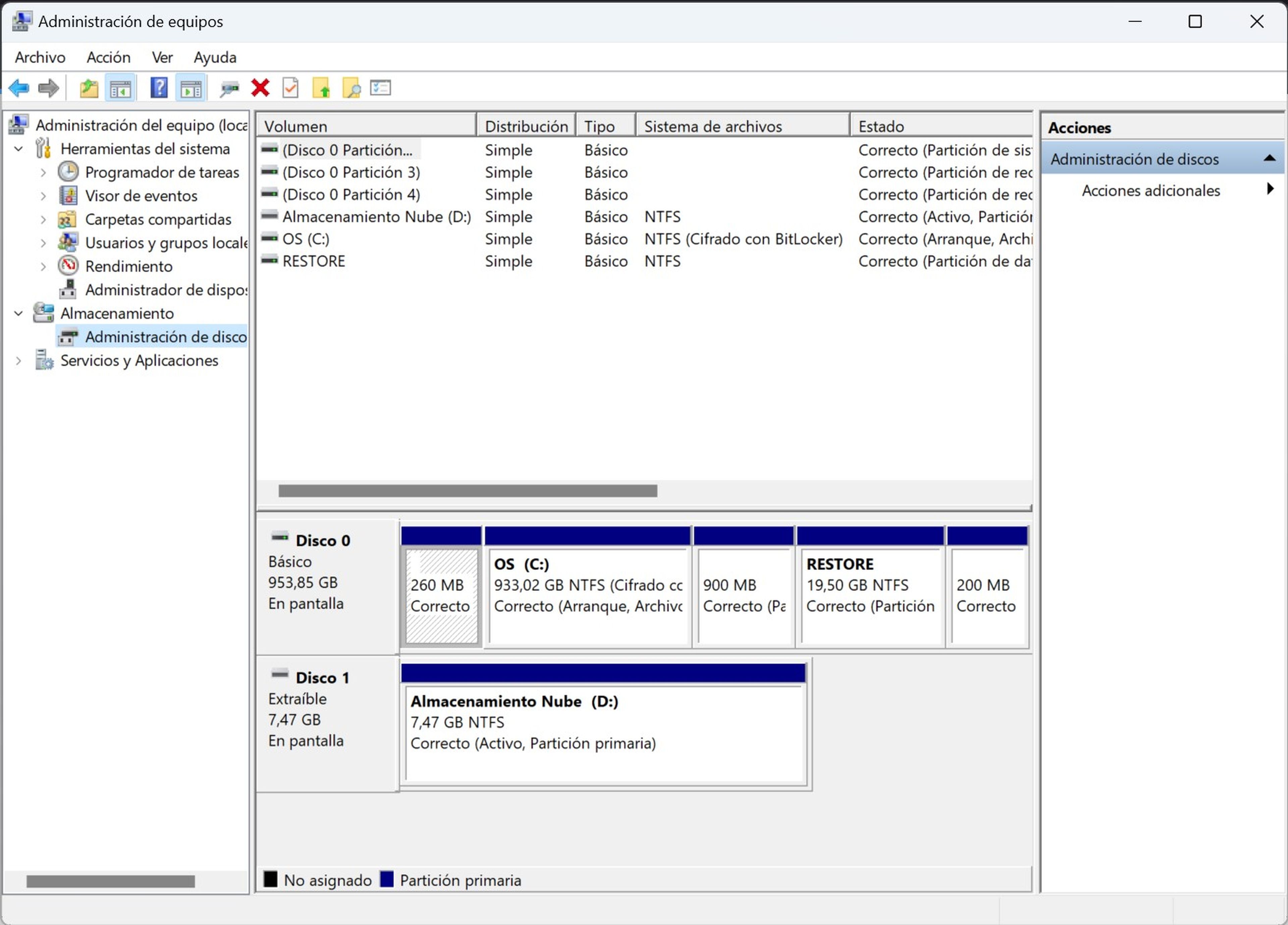Image resolution: width=1288 pixels, height=925 pixels.
Task: Select the OS (C:) volume row
Action: [x=645, y=239]
